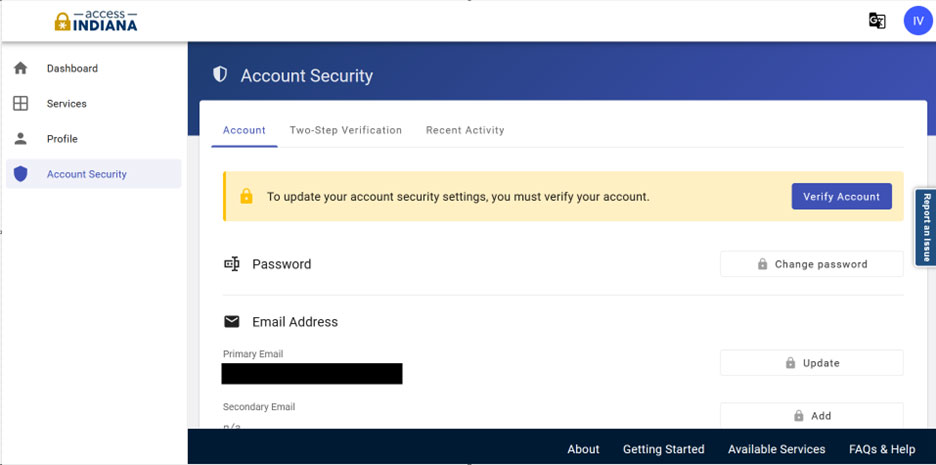
Task: Click Update for Primary Email
Action: tap(811, 363)
